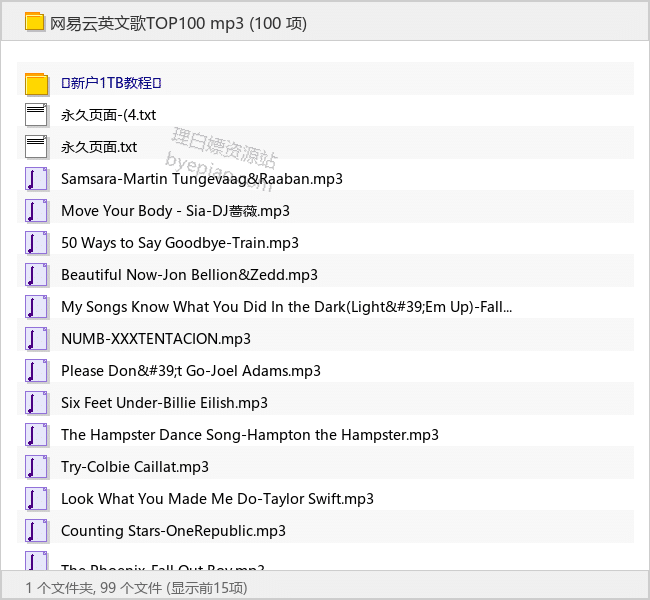Viewport: 650px width, 600px height.
Task: Click the music icon for NUMB-XXXTENTACION.mp3
Action: (x=36, y=339)
